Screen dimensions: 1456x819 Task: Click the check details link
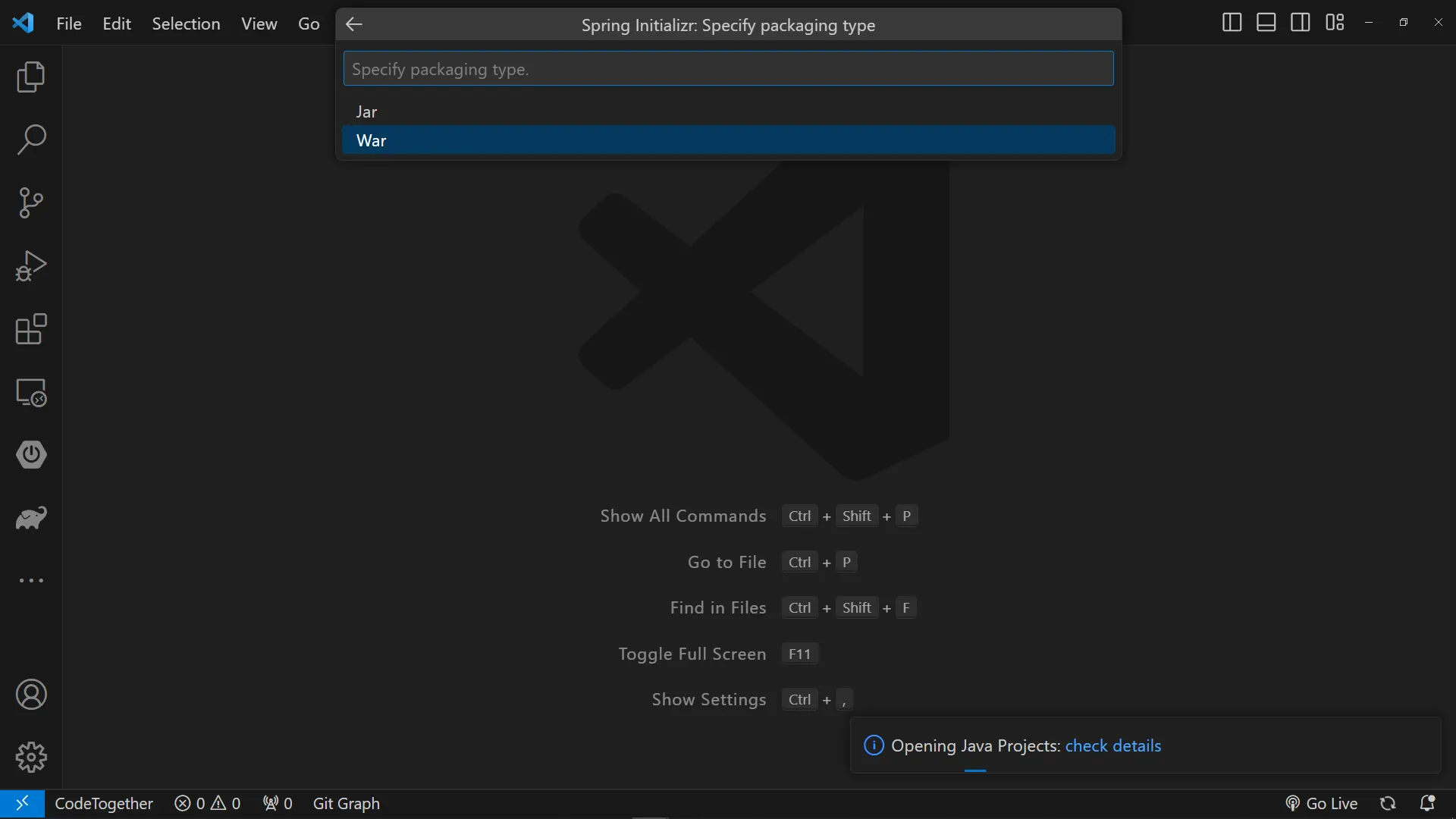[1112, 745]
